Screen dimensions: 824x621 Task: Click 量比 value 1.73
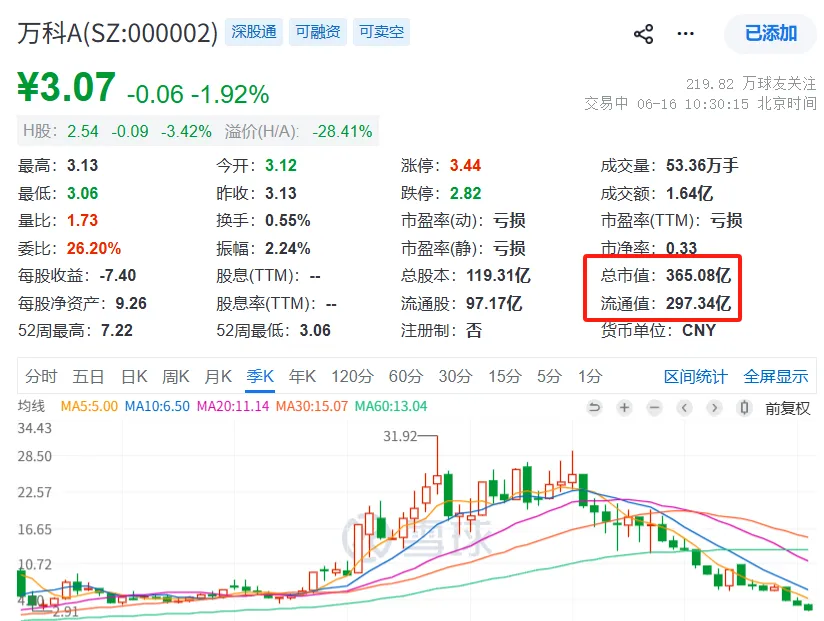[82, 220]
